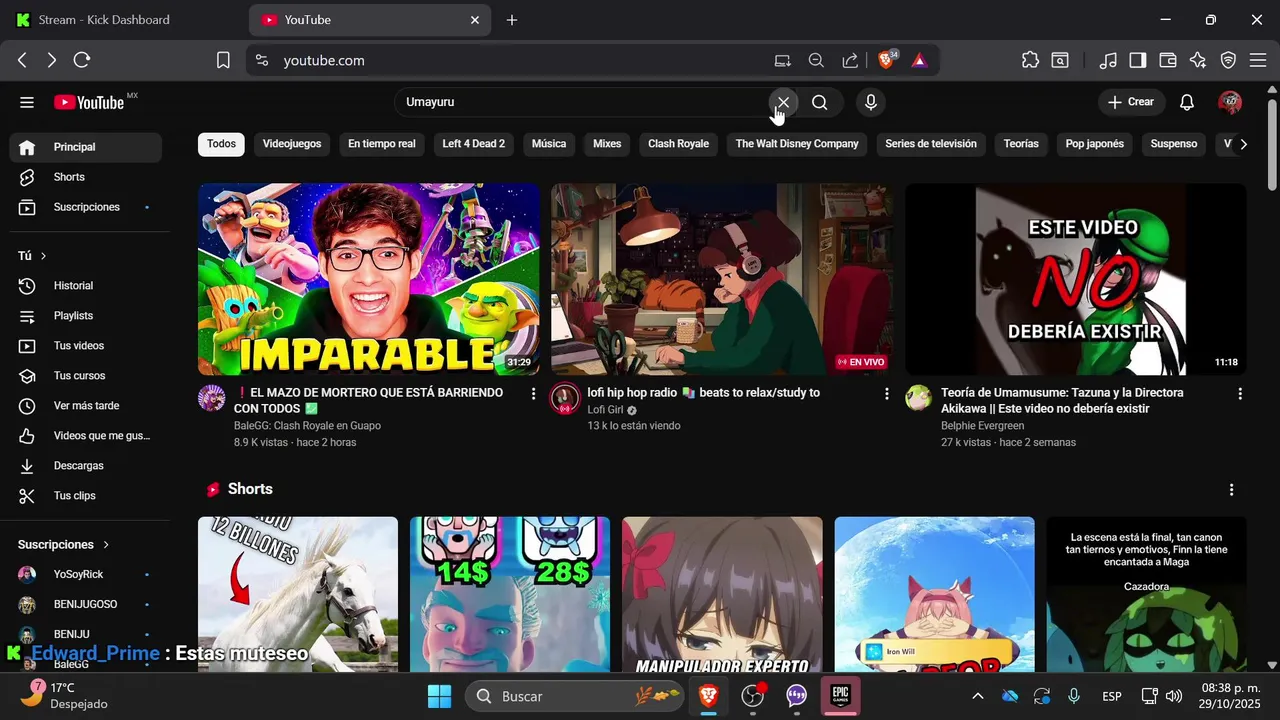This screenshot has height=720, width=1280.
Task: Open options for El mazo de mortero video
Action: point(533,394)
